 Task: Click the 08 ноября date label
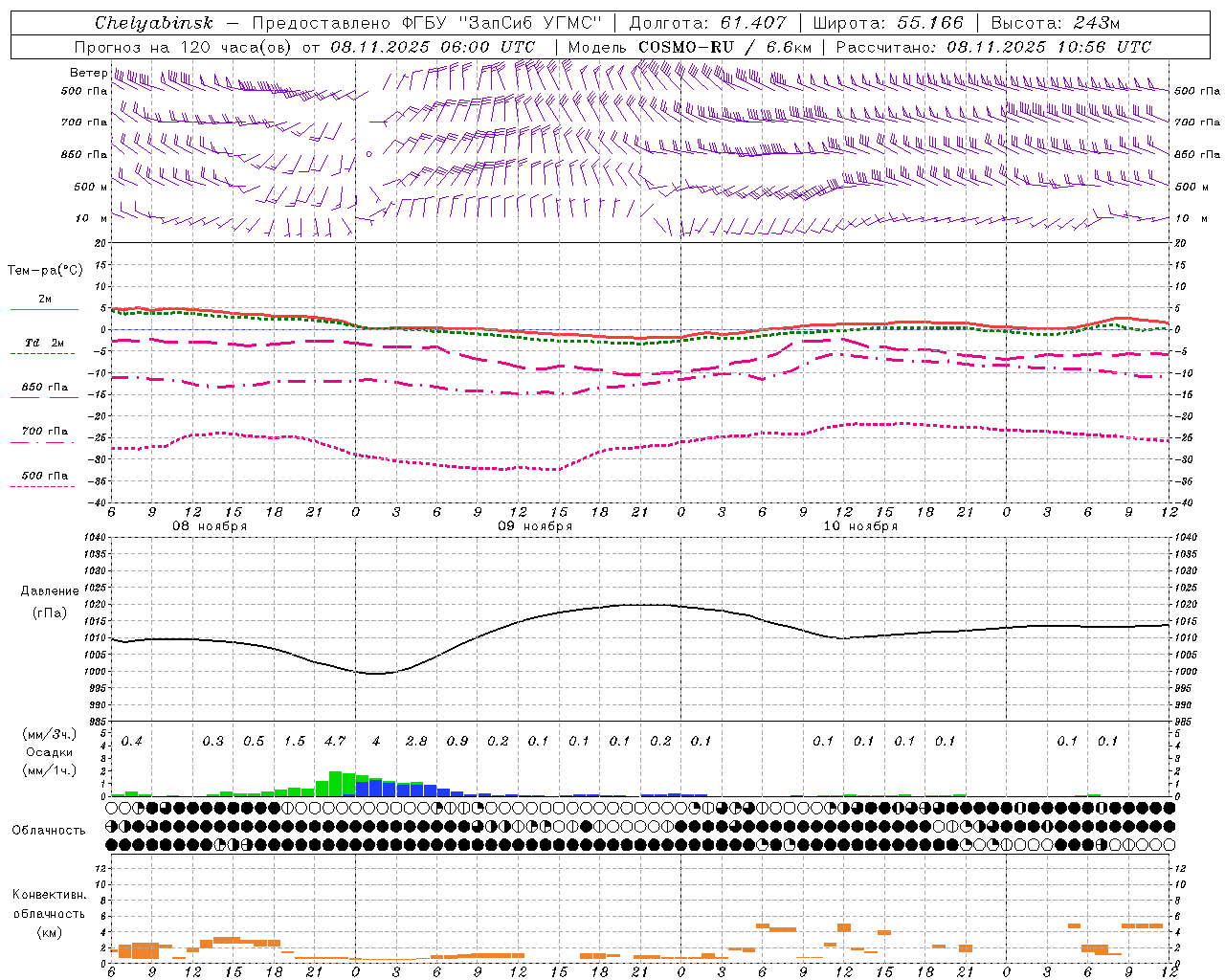(210, 526)
